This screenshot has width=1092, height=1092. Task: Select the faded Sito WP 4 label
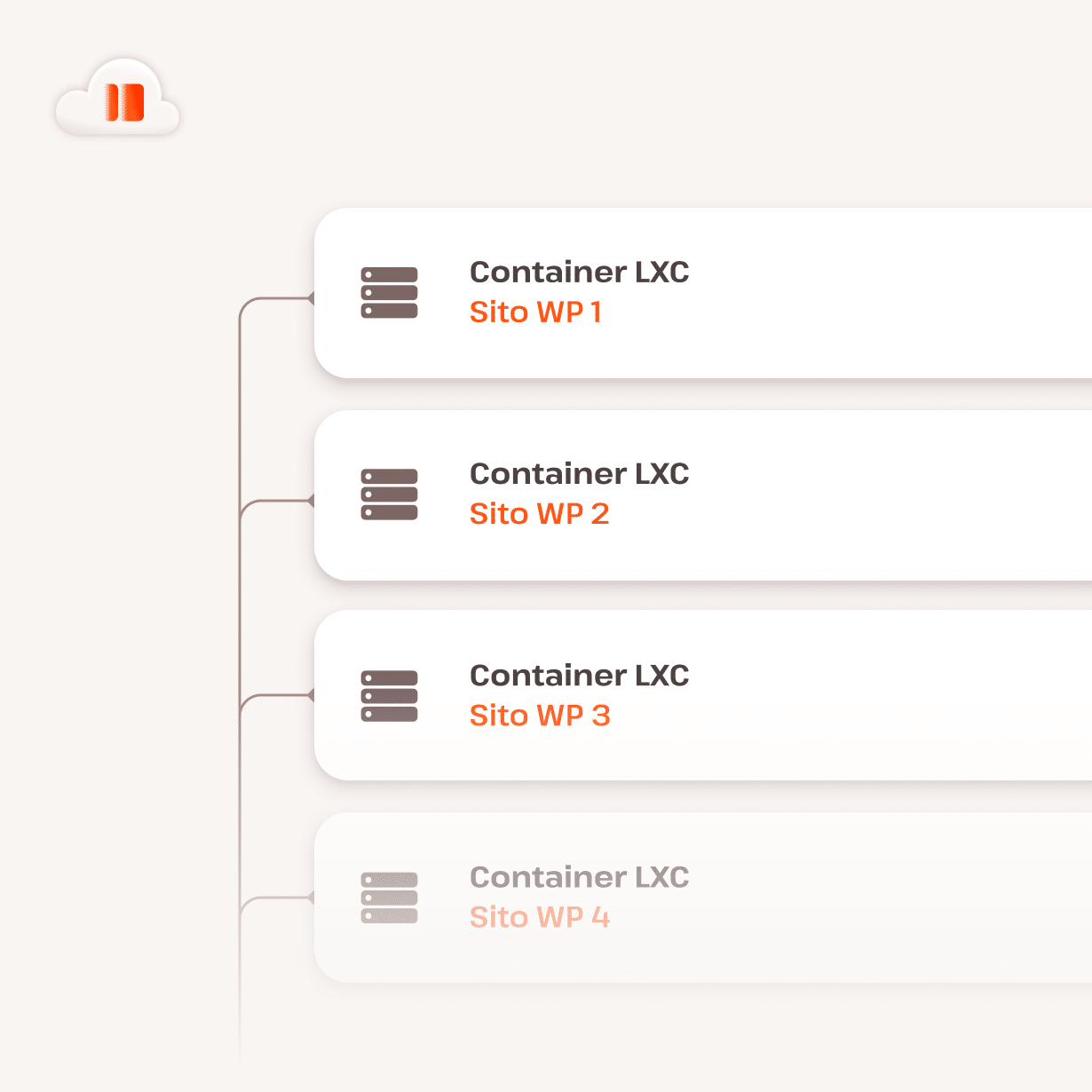[540, 917]
